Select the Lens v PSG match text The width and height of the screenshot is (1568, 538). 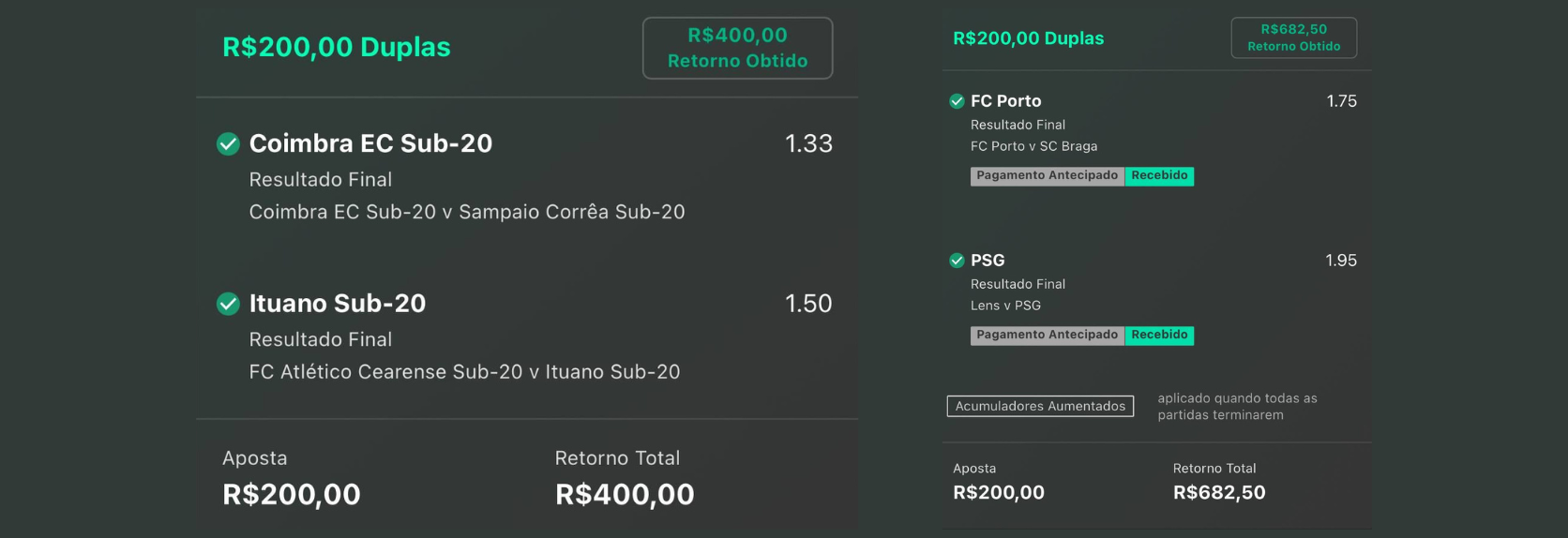pyautogui.click(x=1005, y=306)
